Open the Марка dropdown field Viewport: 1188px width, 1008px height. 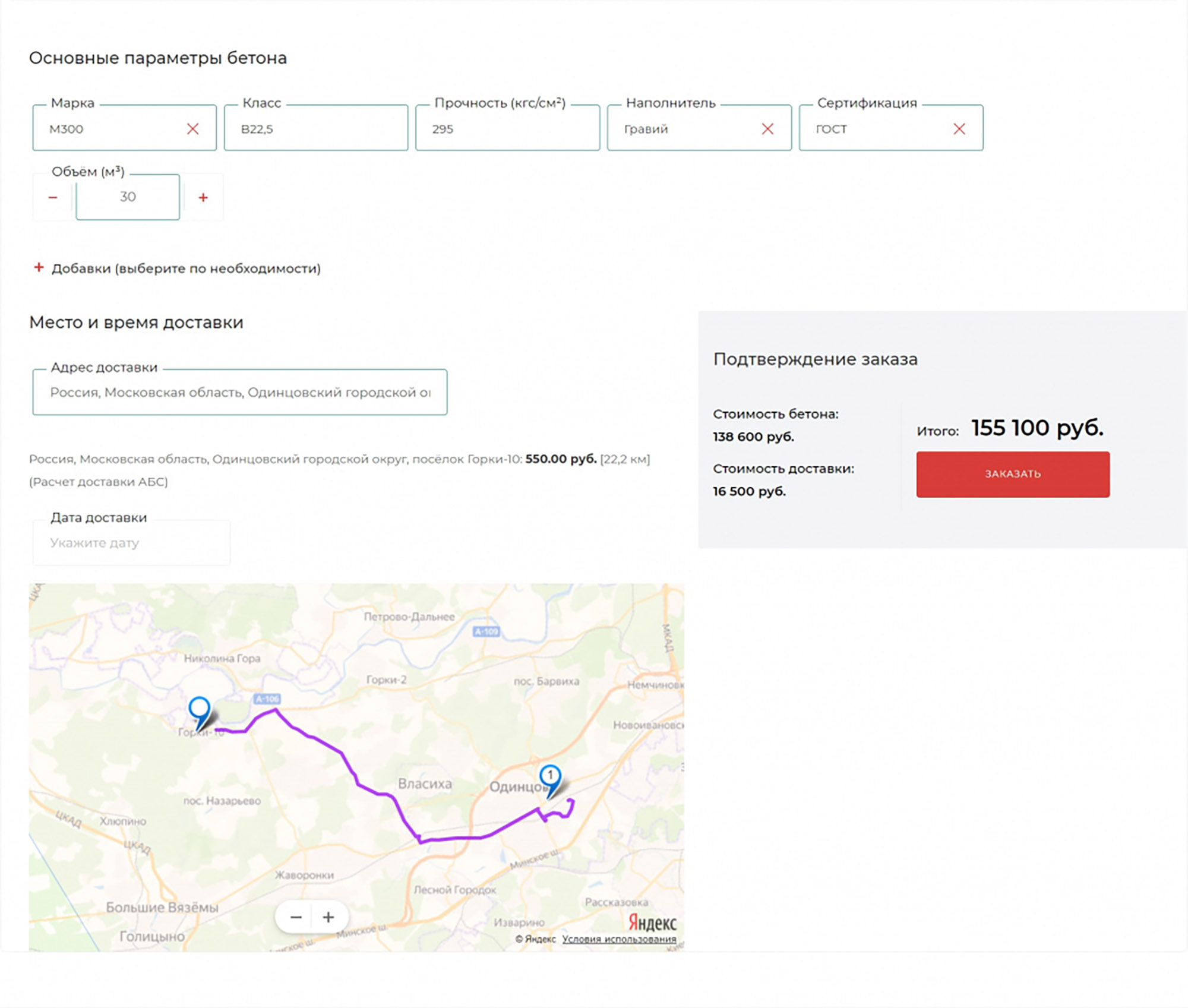click(x=125, y=128)
